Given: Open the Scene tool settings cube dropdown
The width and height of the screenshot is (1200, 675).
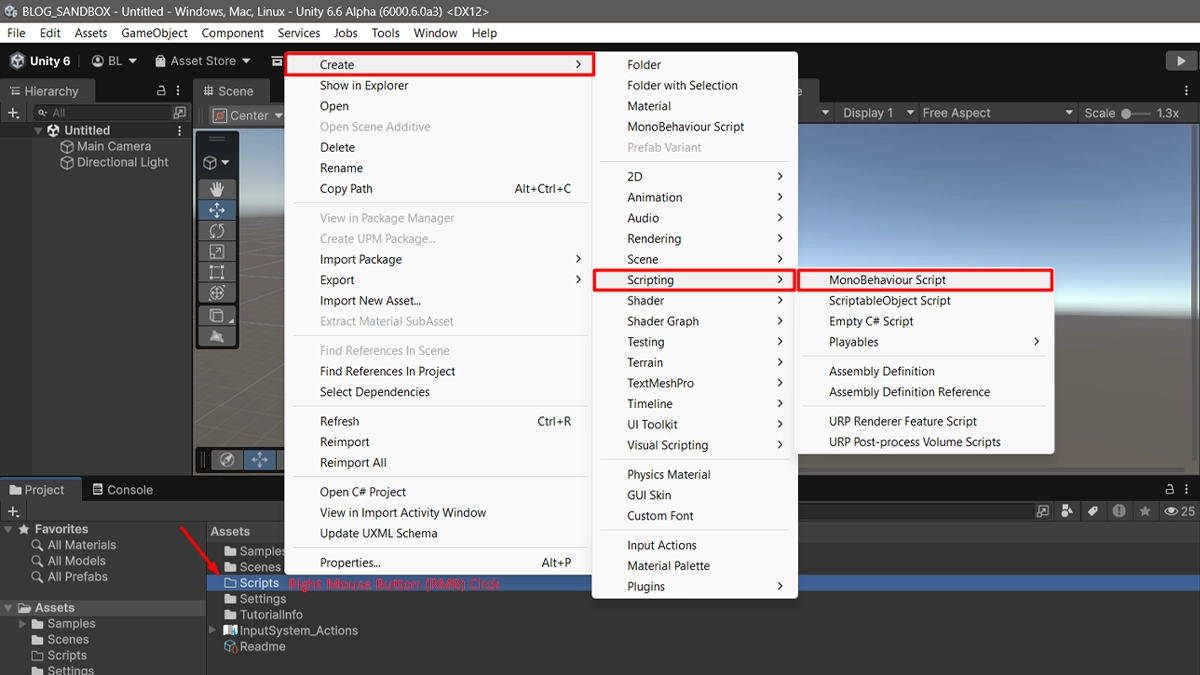Looking at the screenshot, I should click(x=217, y=162).
